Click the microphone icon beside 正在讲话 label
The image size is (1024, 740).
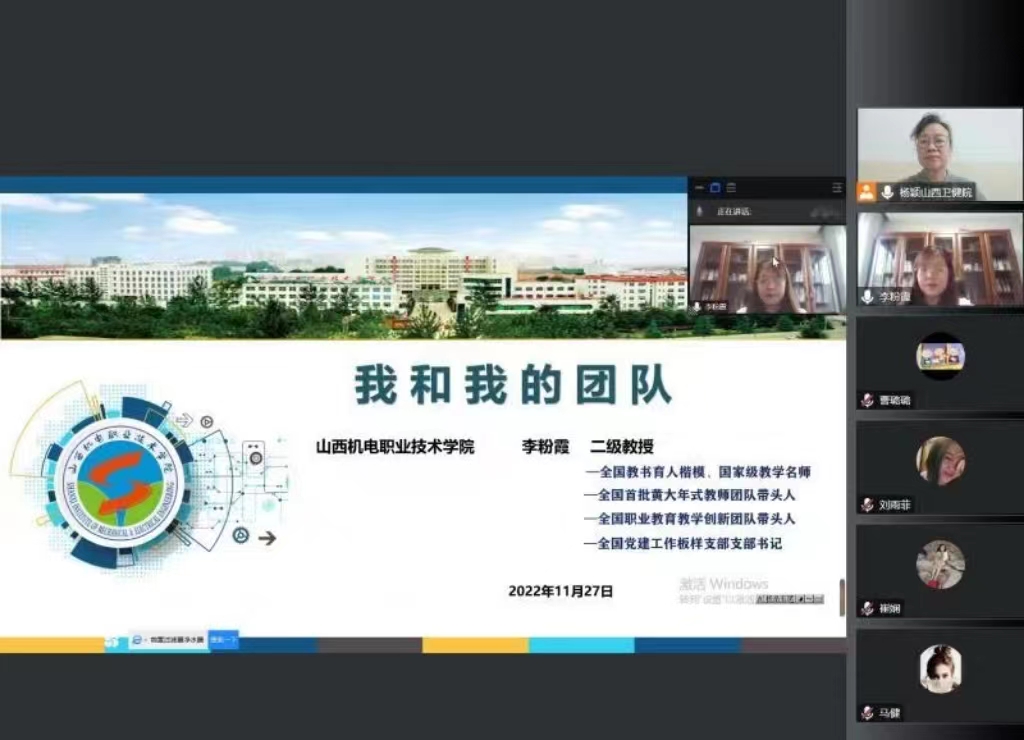[x=699, y=212]
